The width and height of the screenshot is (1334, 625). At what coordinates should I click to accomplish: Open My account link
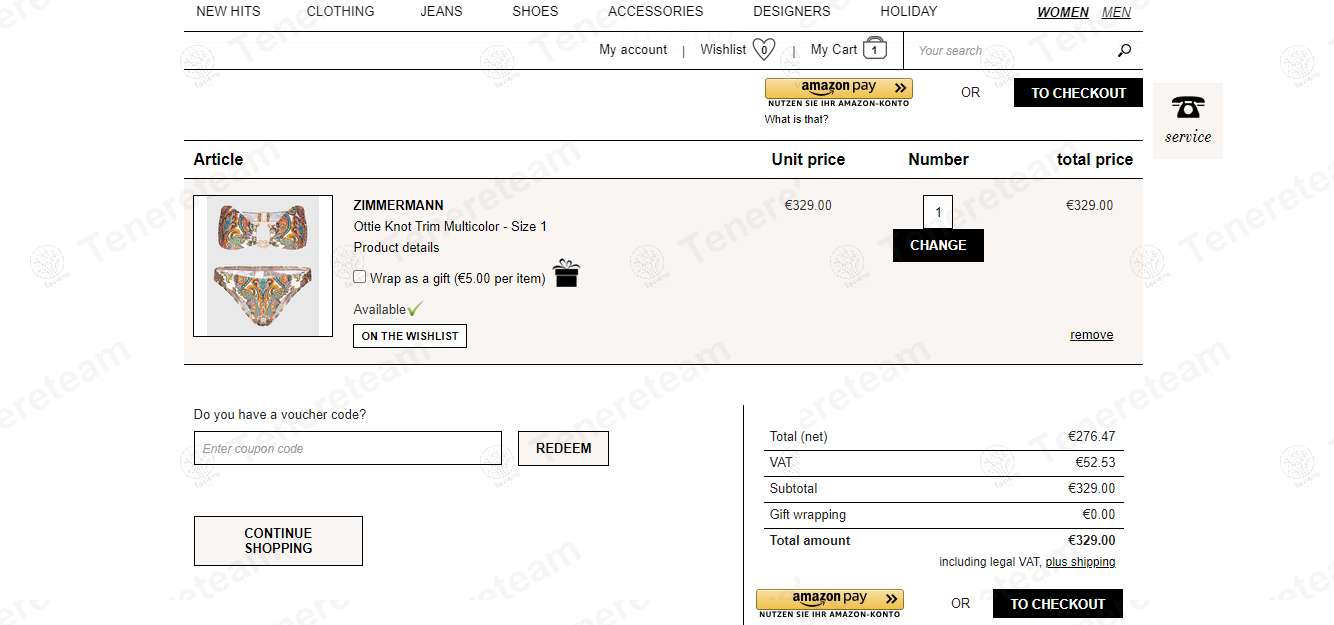(x=633, y=50)
